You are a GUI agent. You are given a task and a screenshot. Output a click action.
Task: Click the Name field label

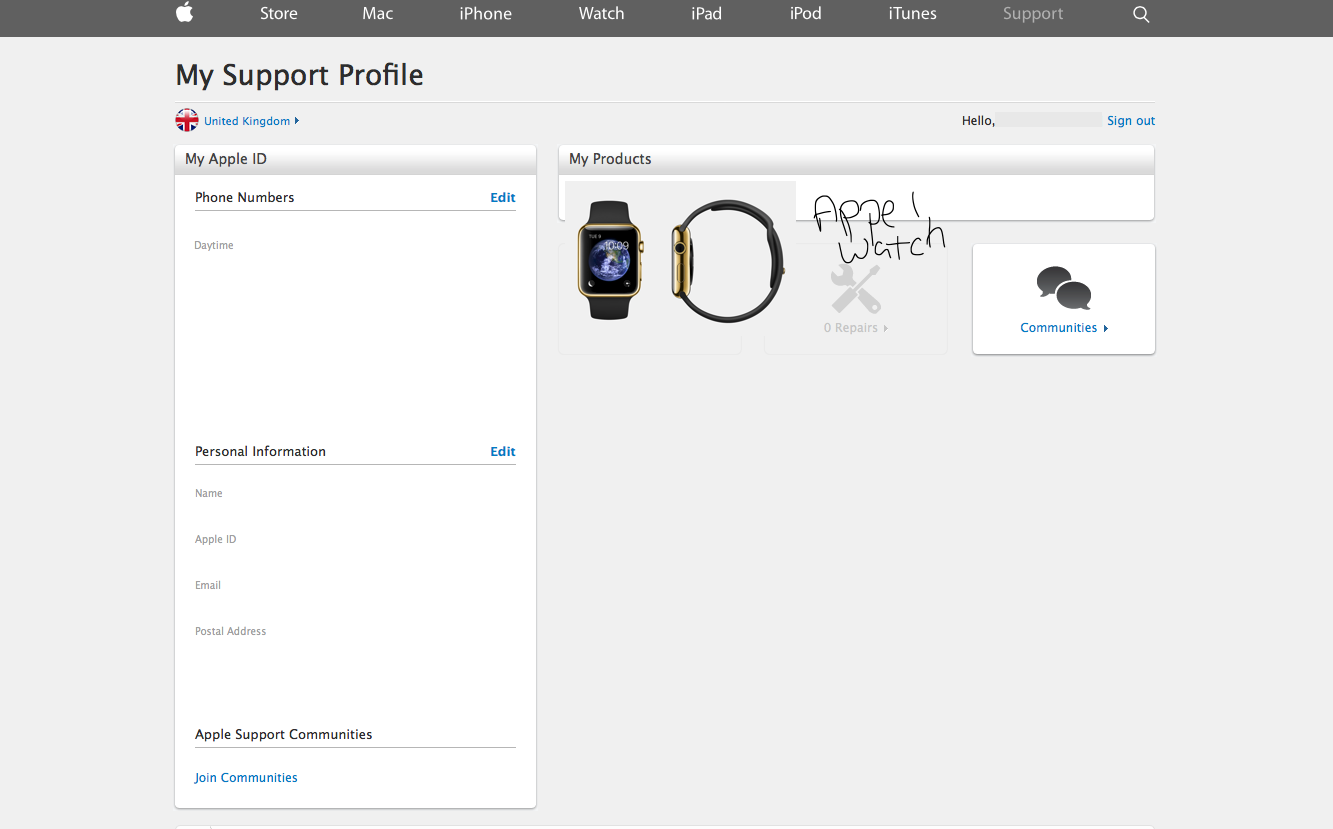(x=209, y=493)
